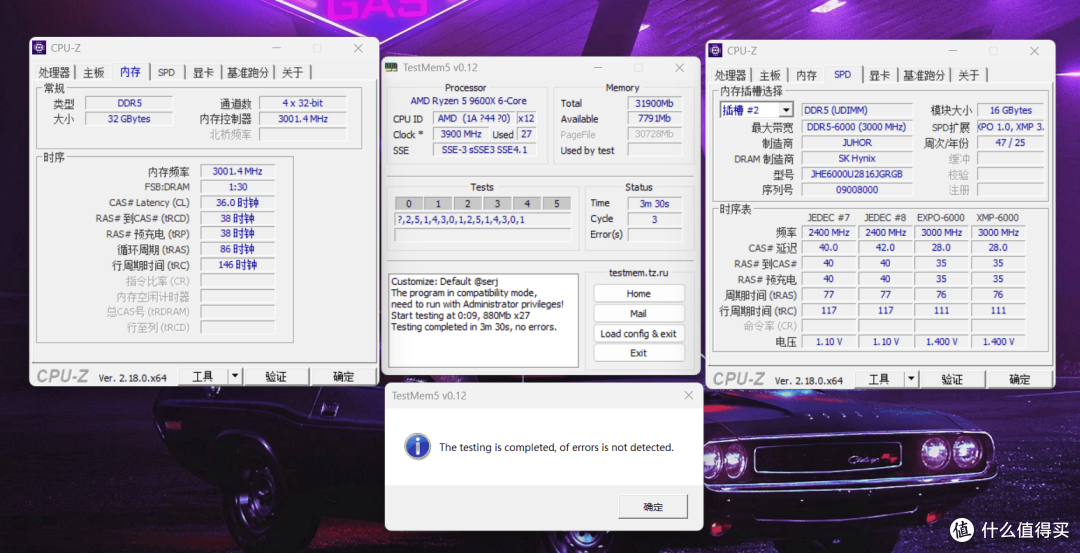Click the Mail button in TestMem5
This screenshot has height=553, width=1080.
[x=638, y=313]
